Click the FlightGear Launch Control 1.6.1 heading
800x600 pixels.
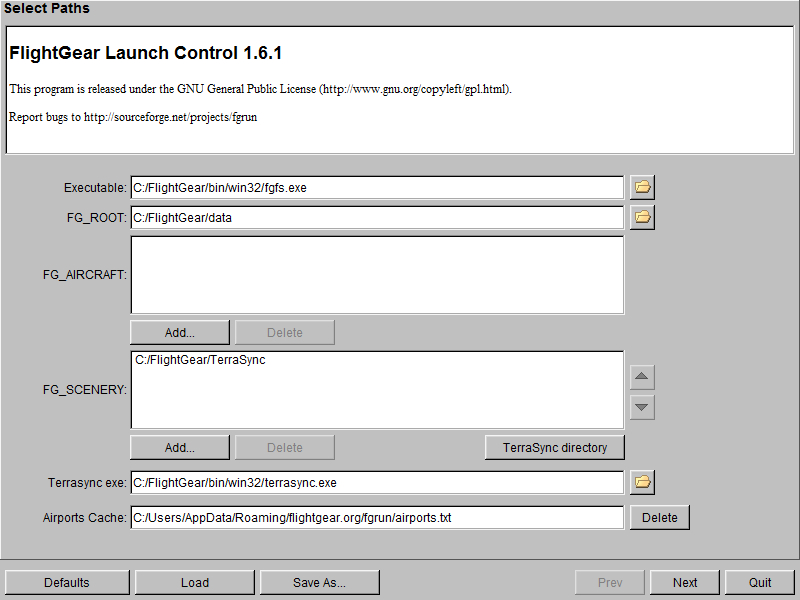coord(145,53)
